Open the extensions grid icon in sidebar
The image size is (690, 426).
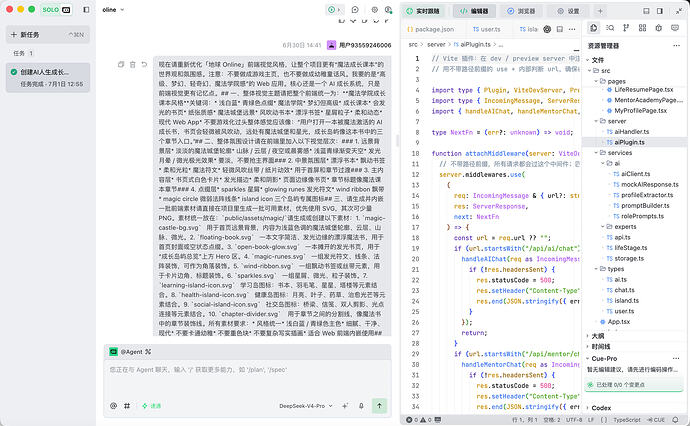pyautogui.click(x=642, y=28)
